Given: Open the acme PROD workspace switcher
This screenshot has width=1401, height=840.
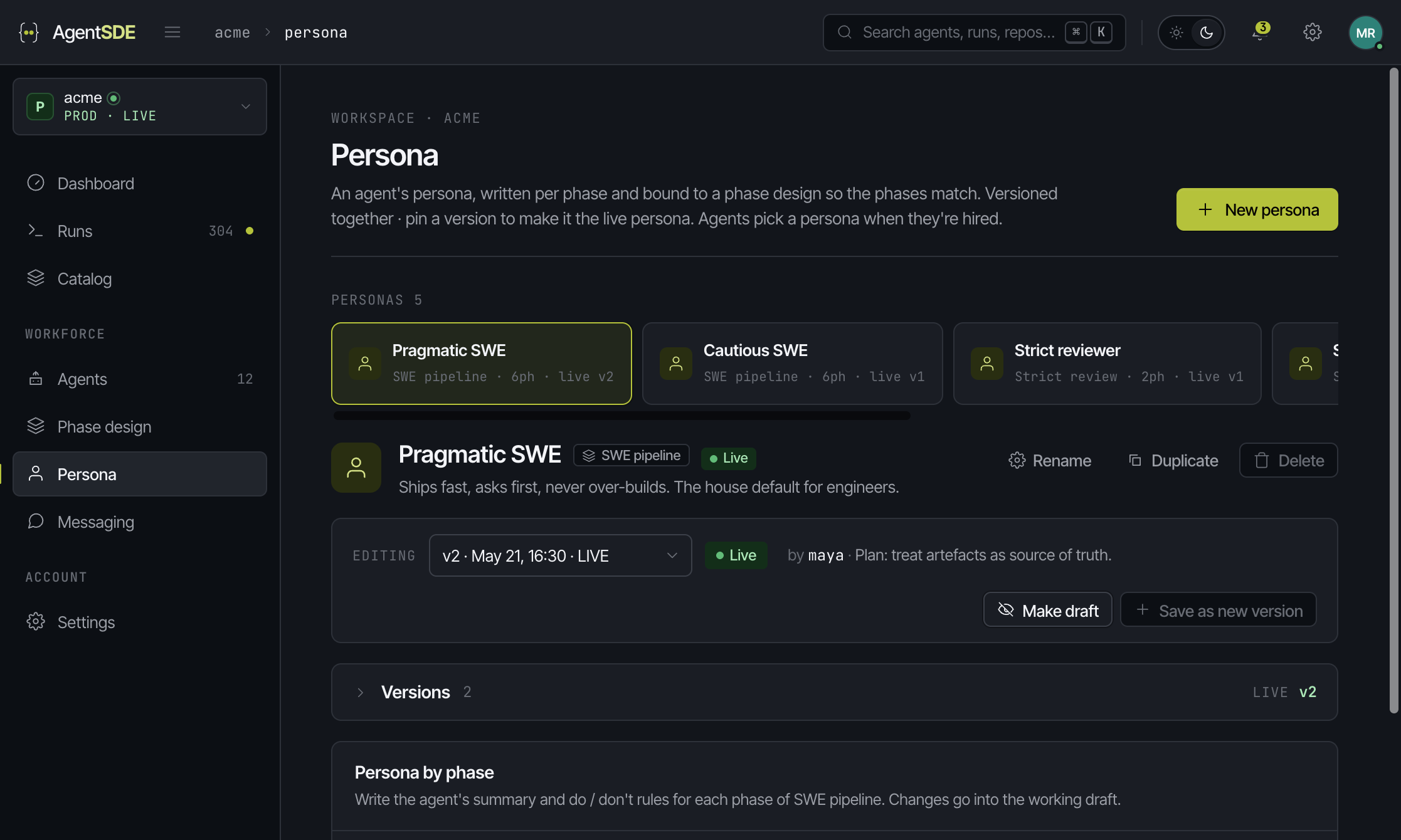Looking at the screenshot, I should pyautogui.click(x=140, y=107).
